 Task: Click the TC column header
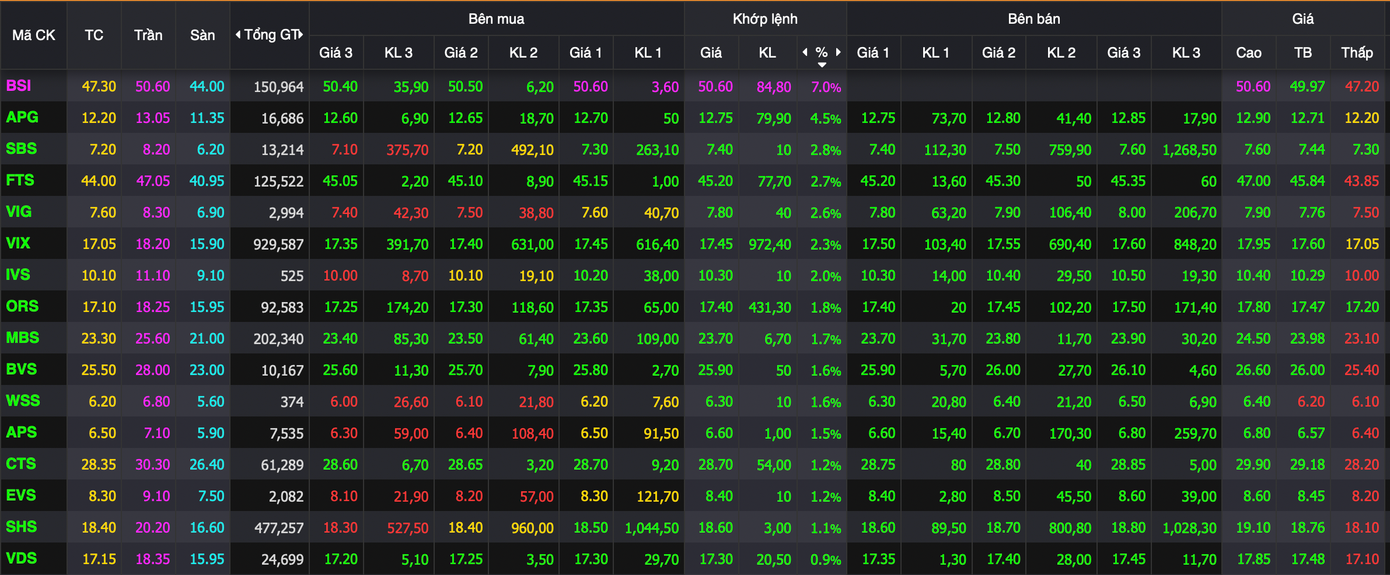pyautogui.click(x=94, y=35)
